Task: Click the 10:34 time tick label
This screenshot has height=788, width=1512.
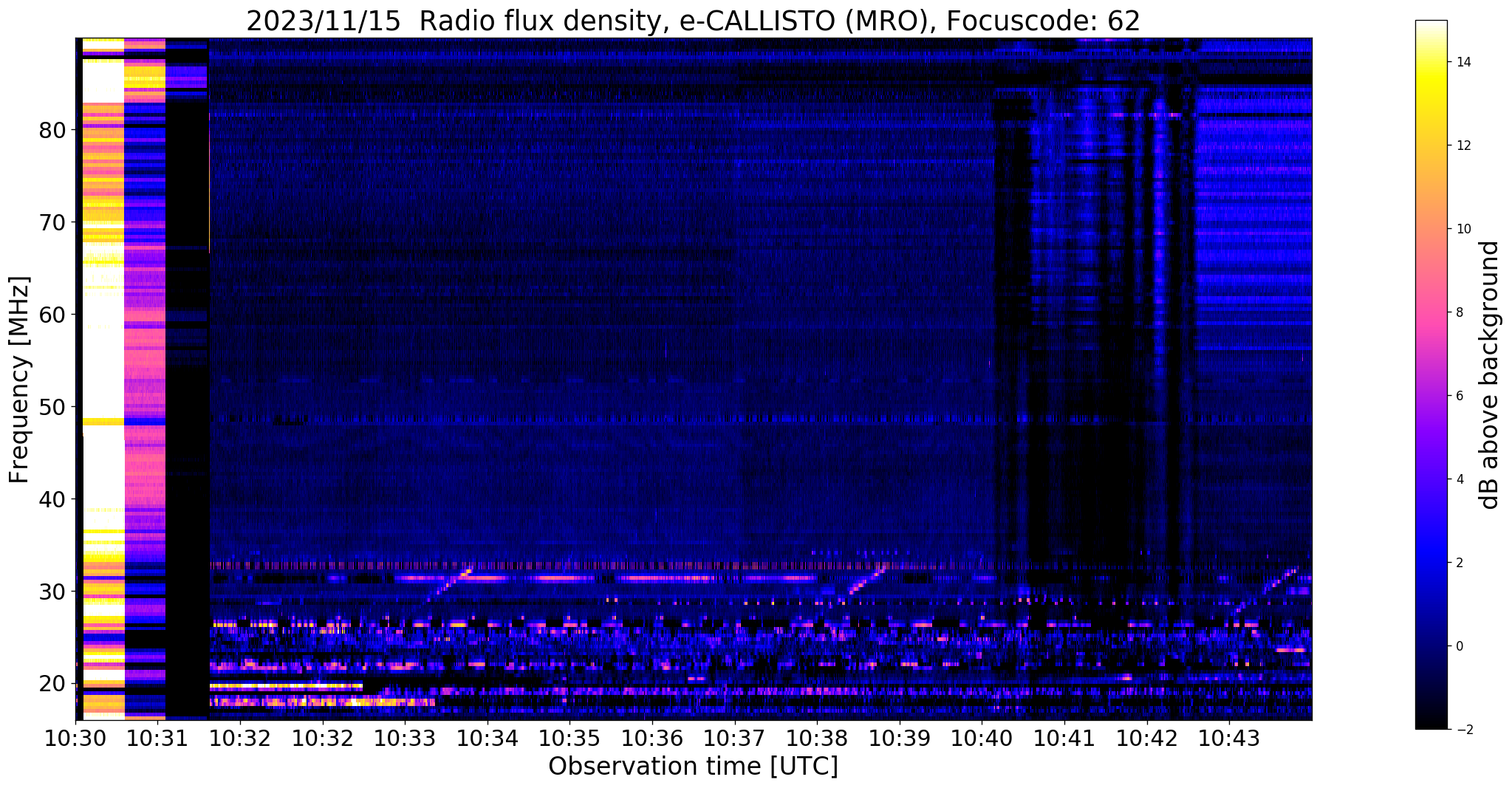Action: 488,739
